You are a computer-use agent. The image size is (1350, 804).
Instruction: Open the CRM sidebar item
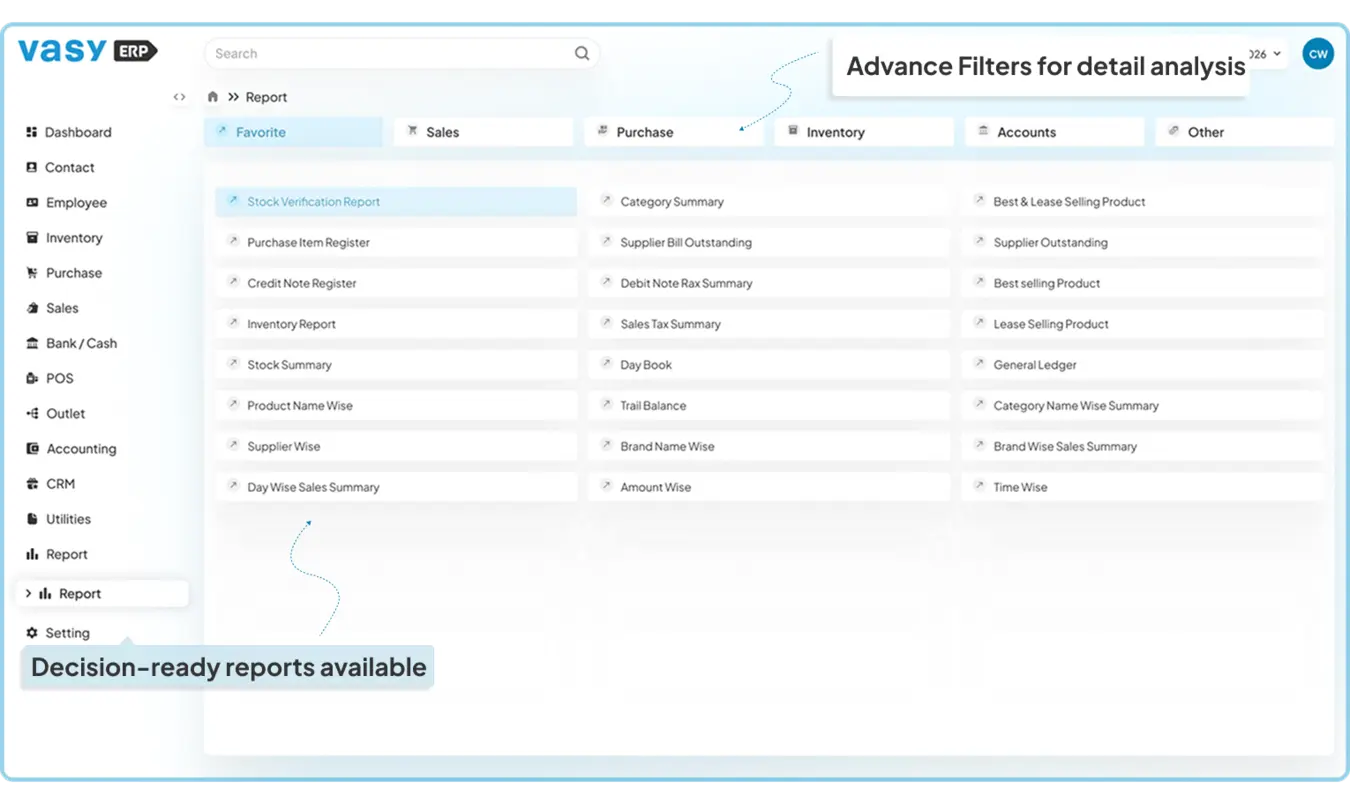click(x=60, y=484)
